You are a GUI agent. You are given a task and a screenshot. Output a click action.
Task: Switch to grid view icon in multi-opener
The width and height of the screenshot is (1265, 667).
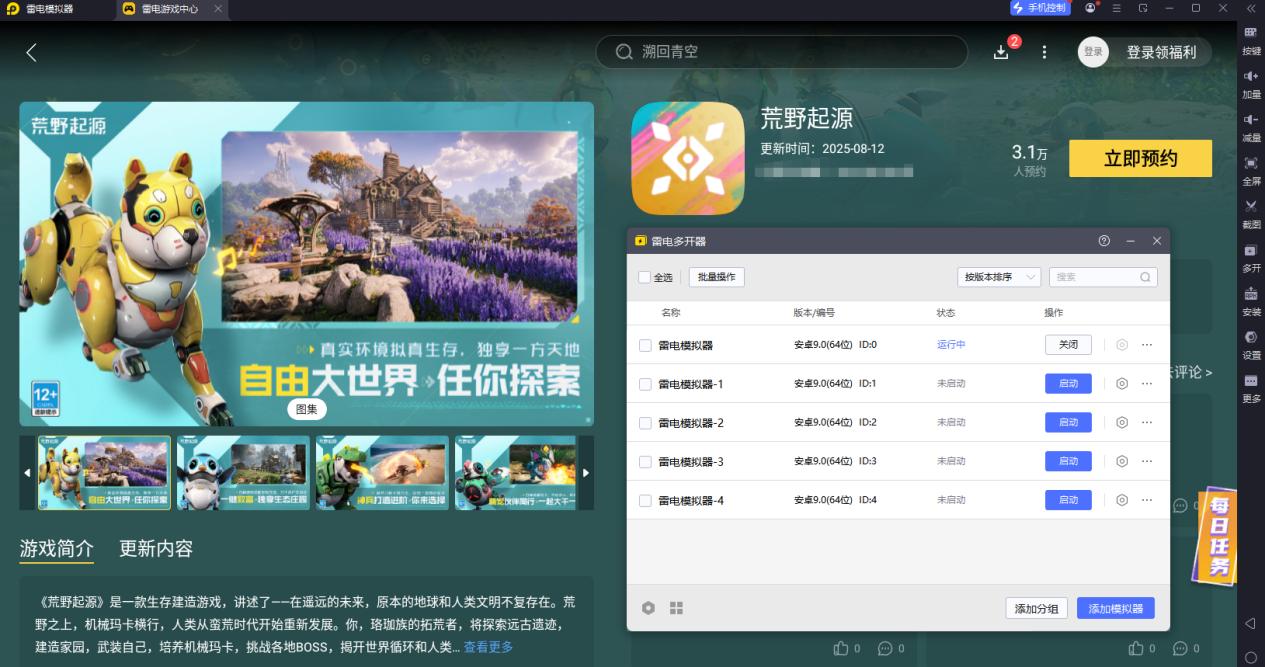coord(676,608)
